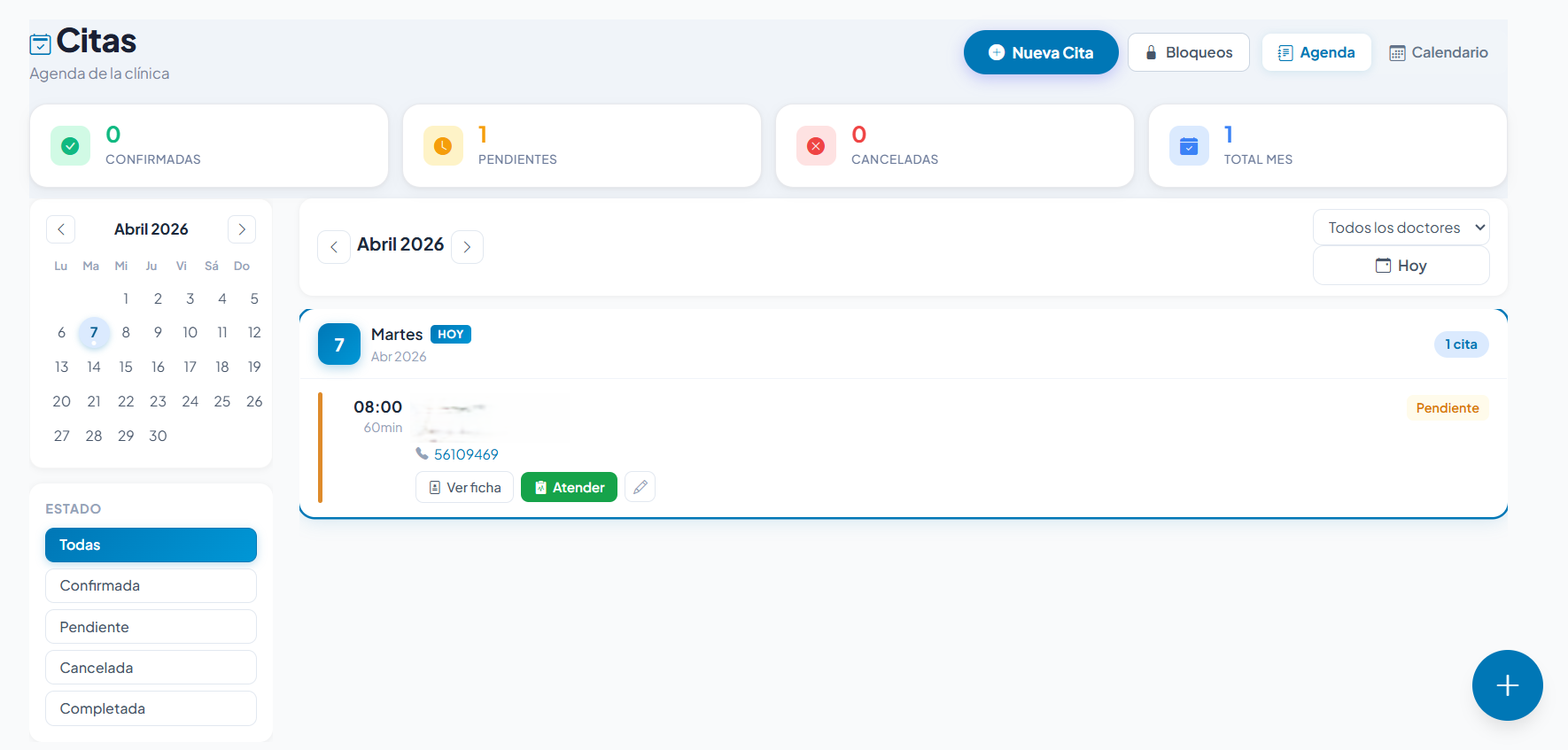Move agenda to previous month with the chevron
Viewport: 1568px width, 750px height.
coord(334,247)
